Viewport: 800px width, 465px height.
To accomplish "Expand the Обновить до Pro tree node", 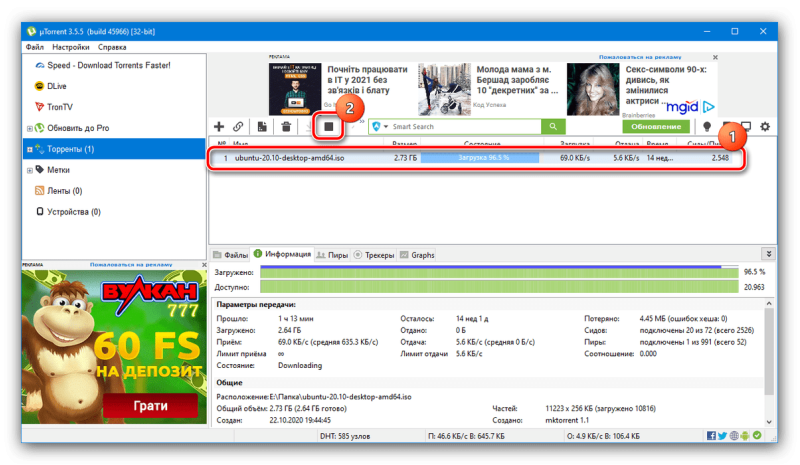I will click(30, 128).
